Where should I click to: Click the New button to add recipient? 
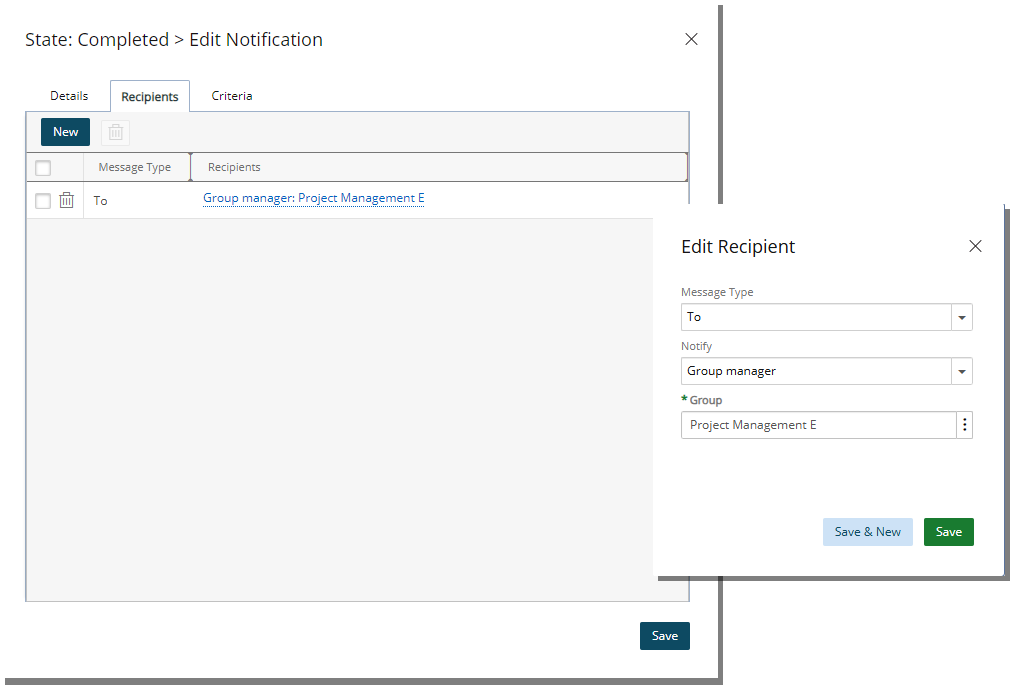coord(65,132)
